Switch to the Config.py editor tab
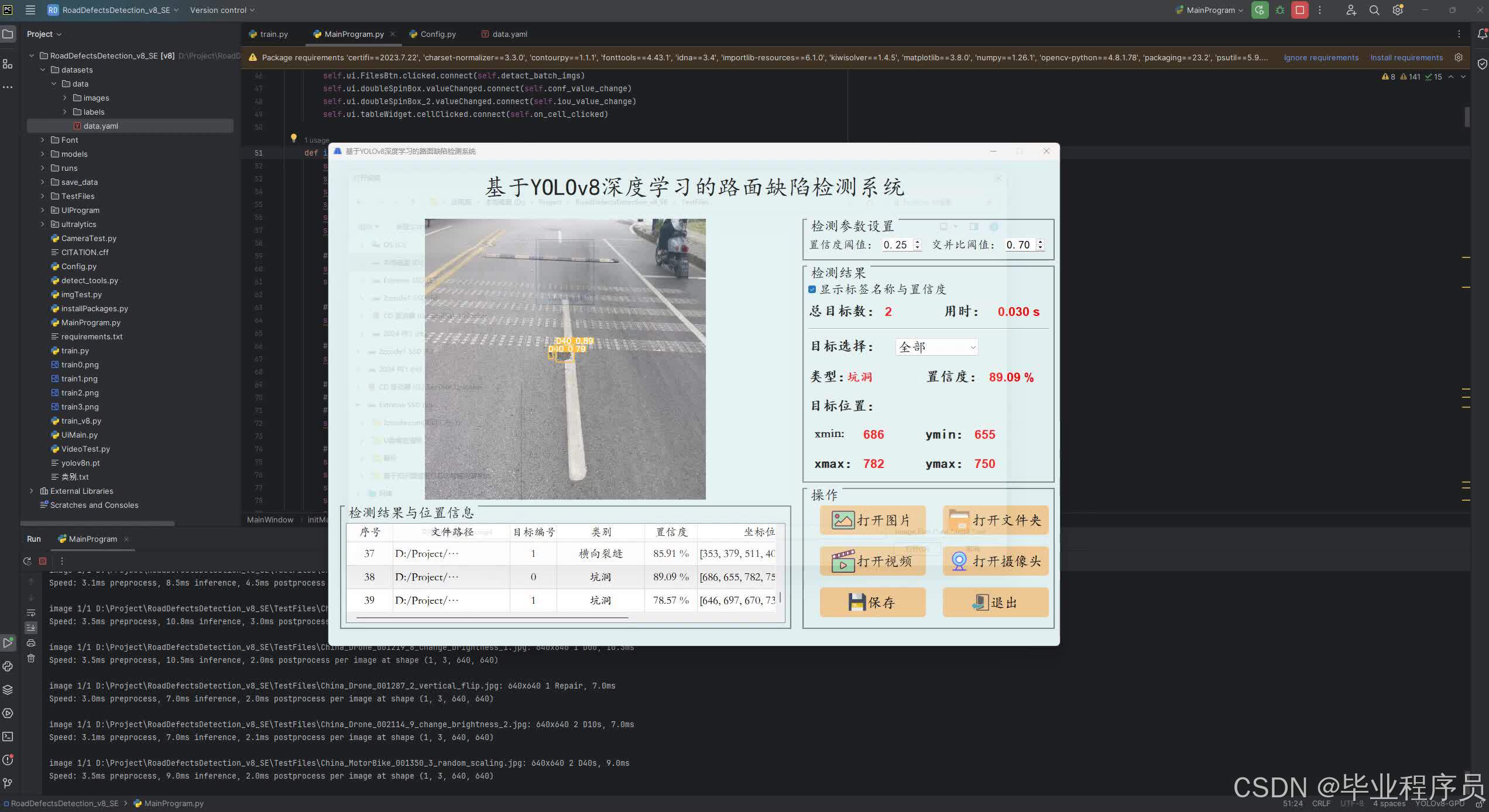Screen dimensions: 1489x812 point(433,34)
